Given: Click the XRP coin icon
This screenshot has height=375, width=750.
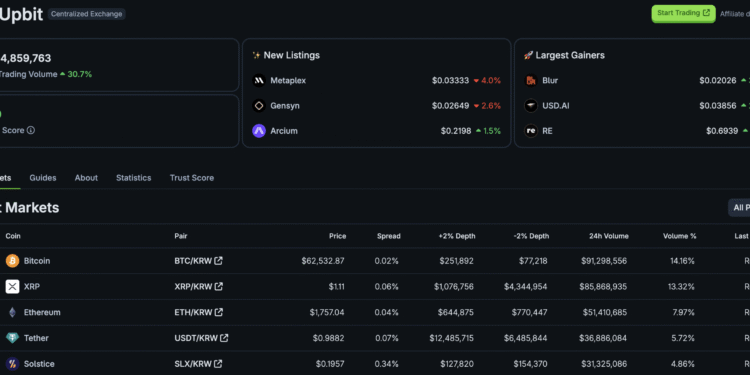Looking at the screenshot, I should point(12,287).
